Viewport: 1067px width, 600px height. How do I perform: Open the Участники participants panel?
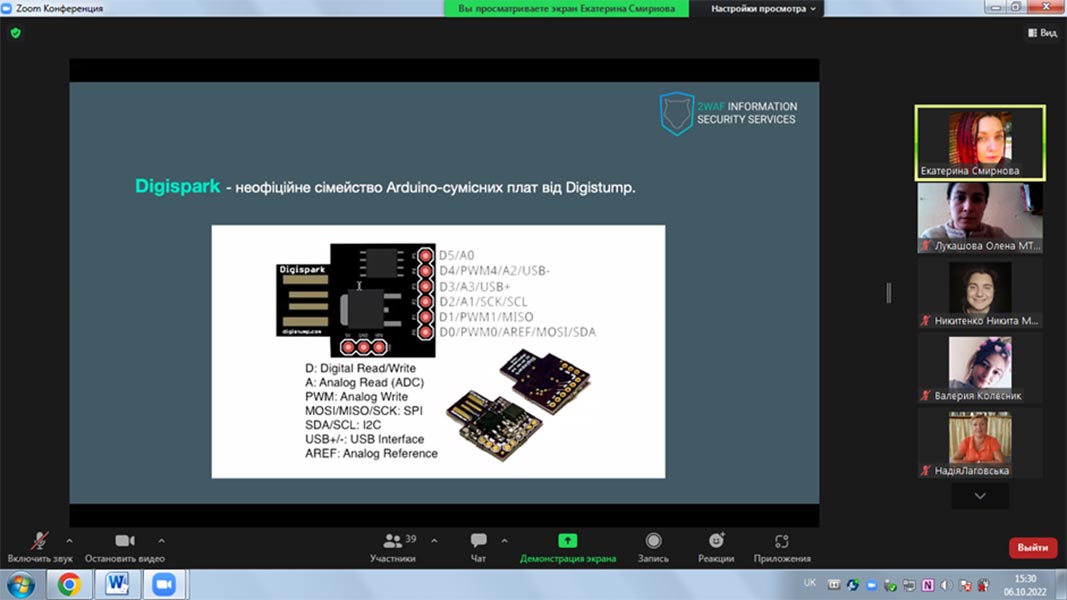[393, 548]
